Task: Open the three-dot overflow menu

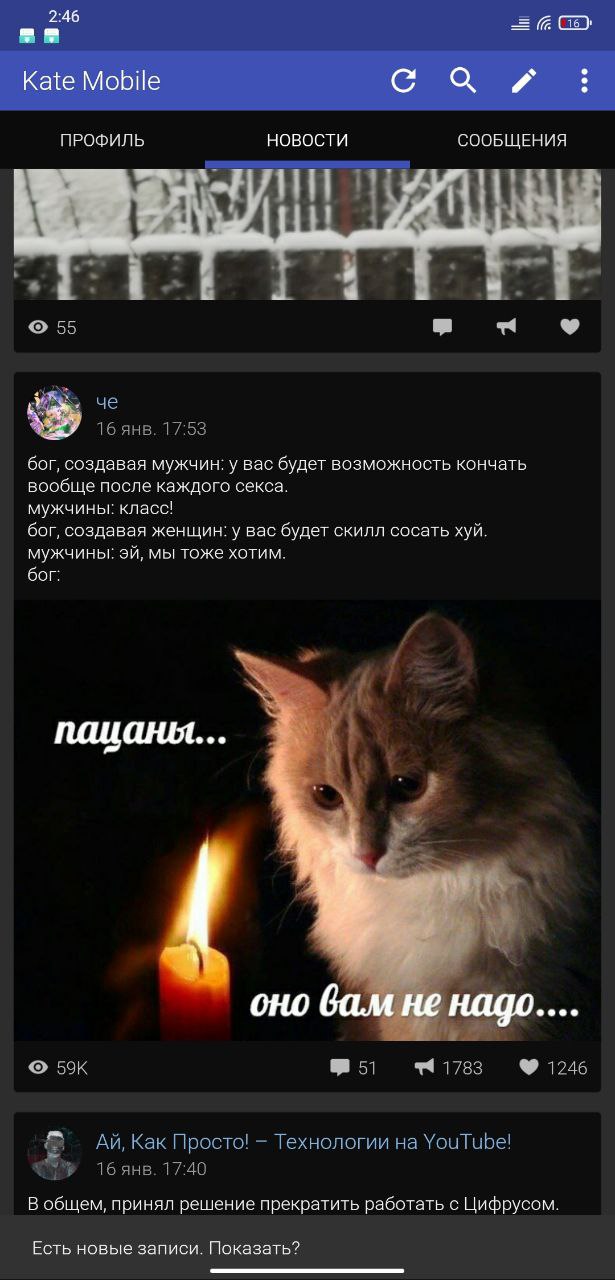Action: coord(584,81)
